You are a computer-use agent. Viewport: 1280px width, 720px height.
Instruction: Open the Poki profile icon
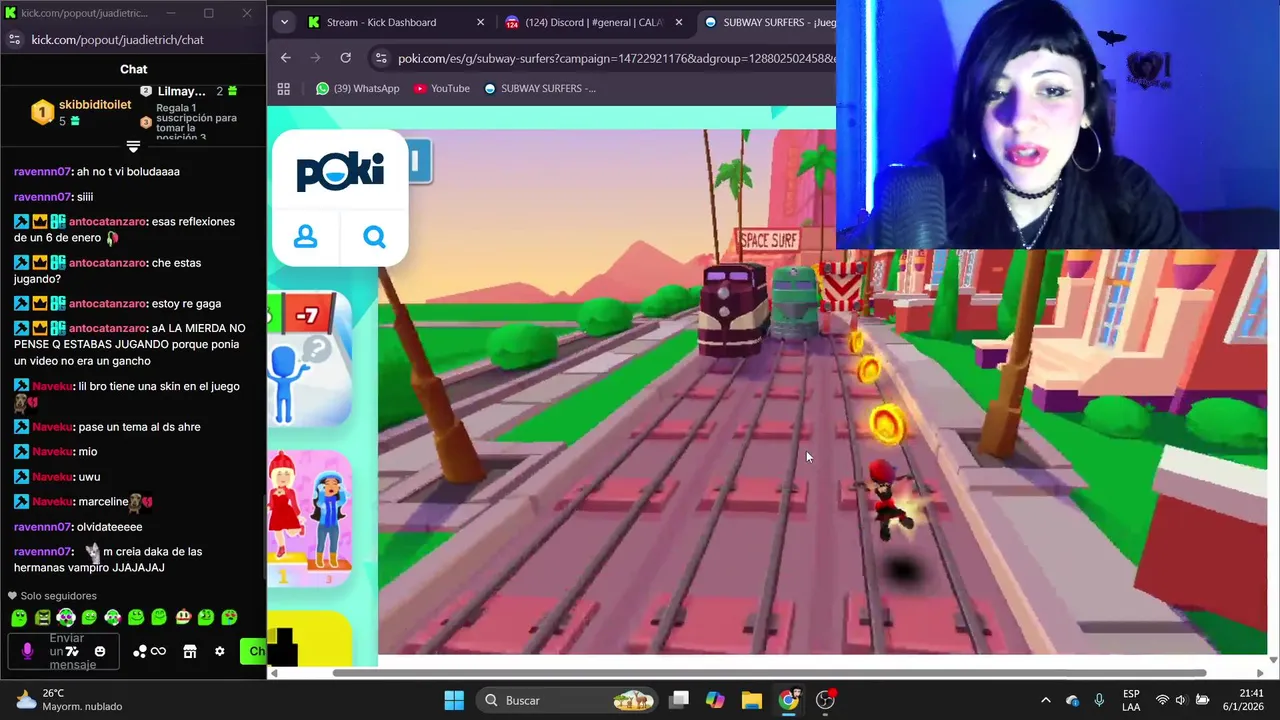pyautogui.click(x=305, y=237)
